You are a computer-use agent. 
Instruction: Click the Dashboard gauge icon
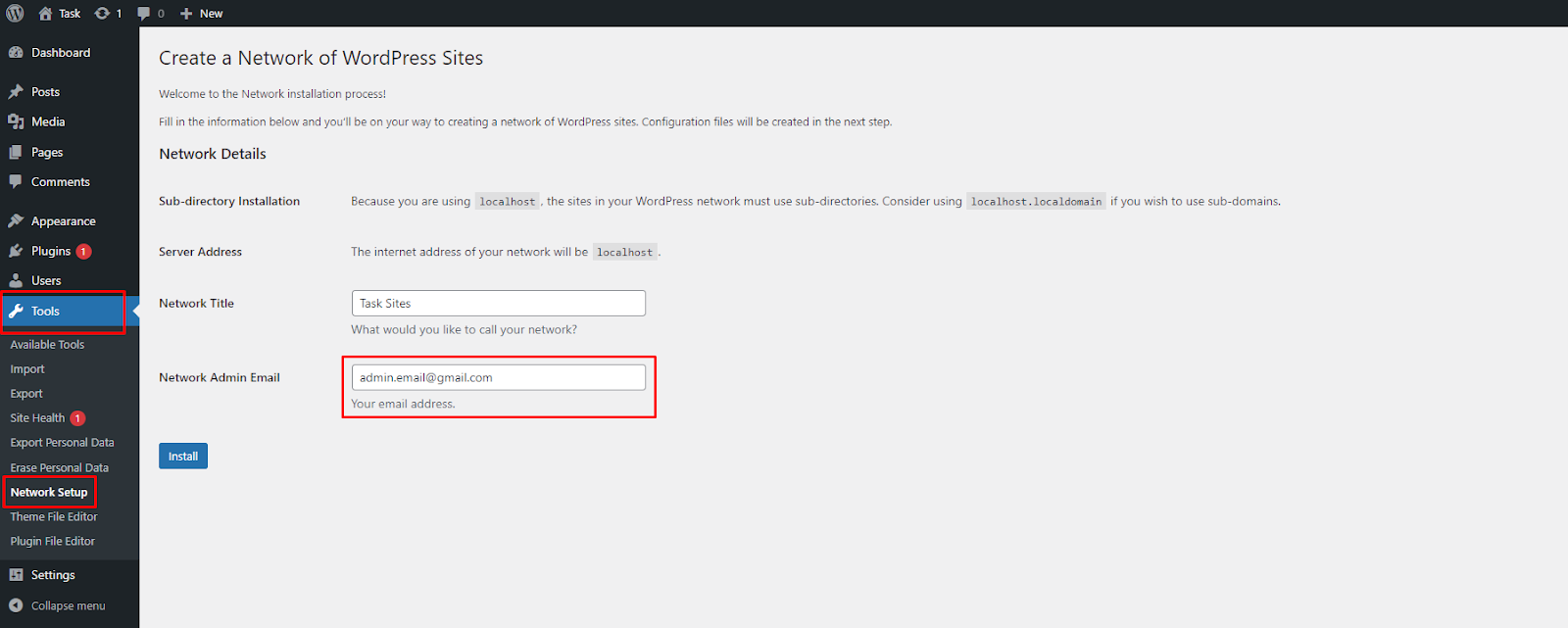16,53
